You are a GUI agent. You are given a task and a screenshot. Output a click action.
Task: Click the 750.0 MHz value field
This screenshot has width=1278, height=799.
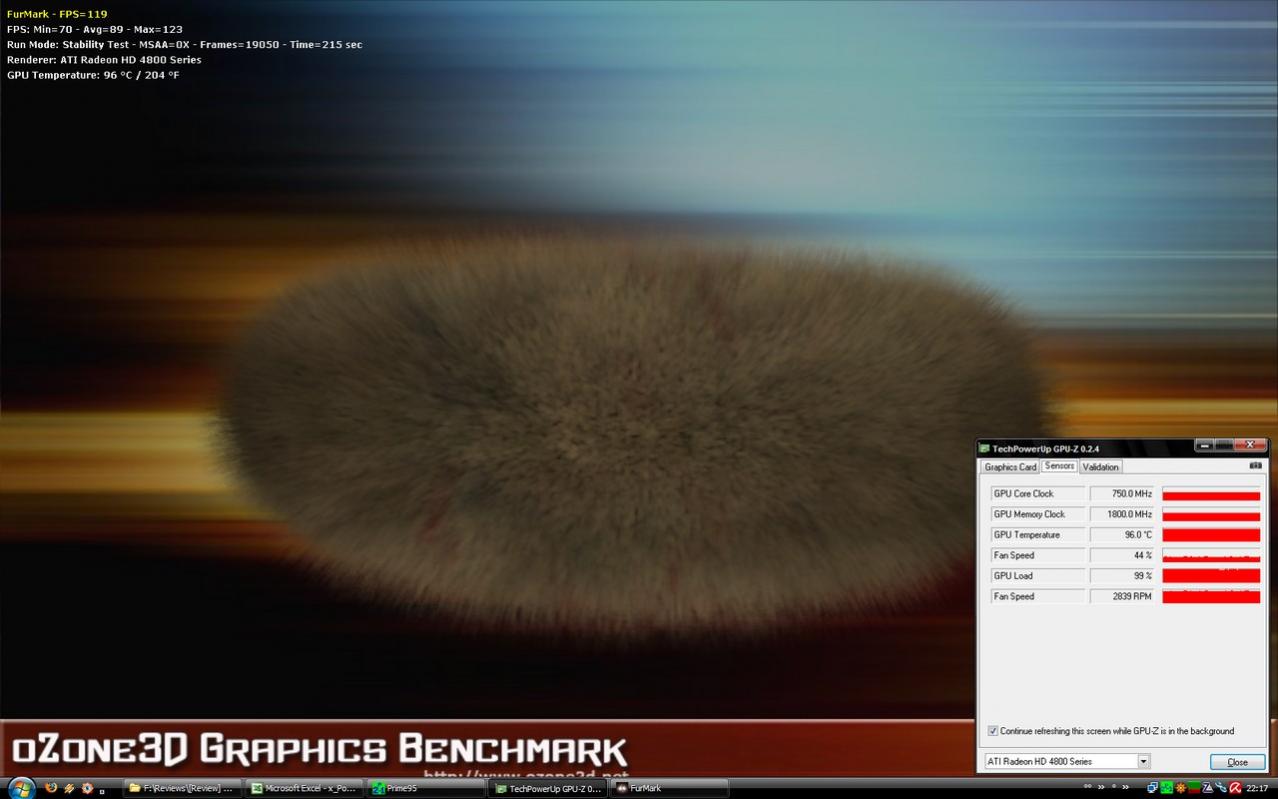(1122, 494)
